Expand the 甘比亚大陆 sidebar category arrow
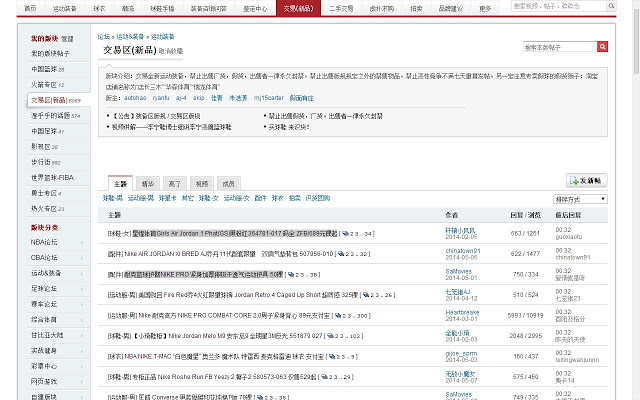The image size is (640, 400). click(x=82, y=336)
